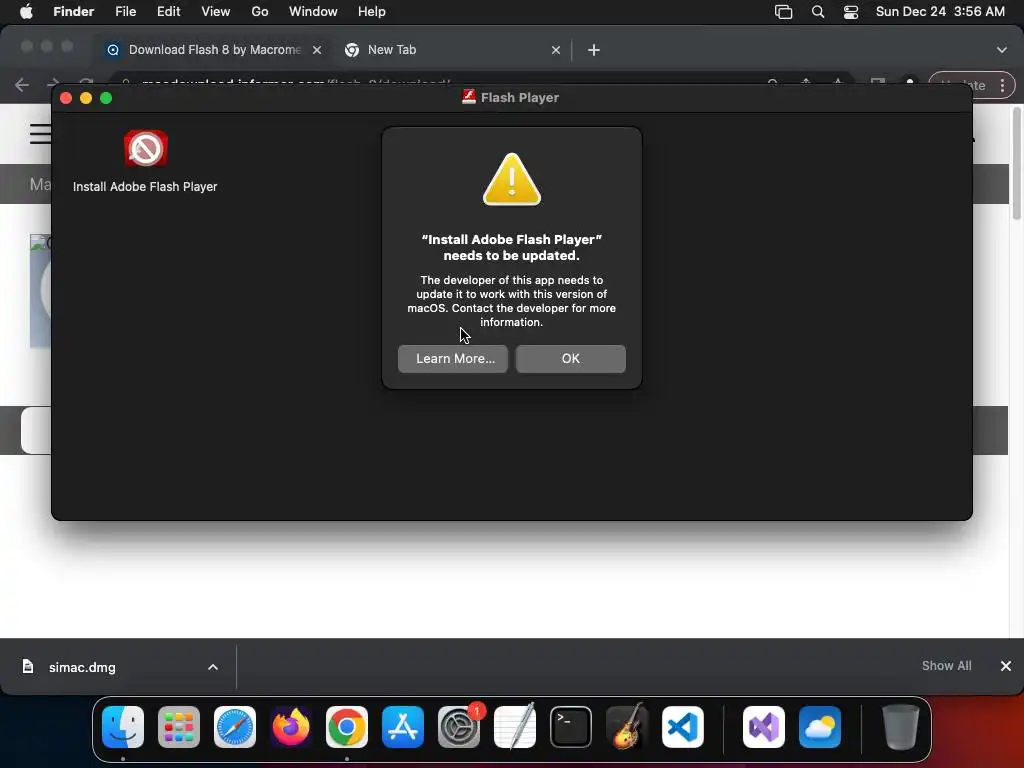The width and height of the screenshot is (1024, 768).
Task: Open TextEdit from the Dock
Action: 515,726
